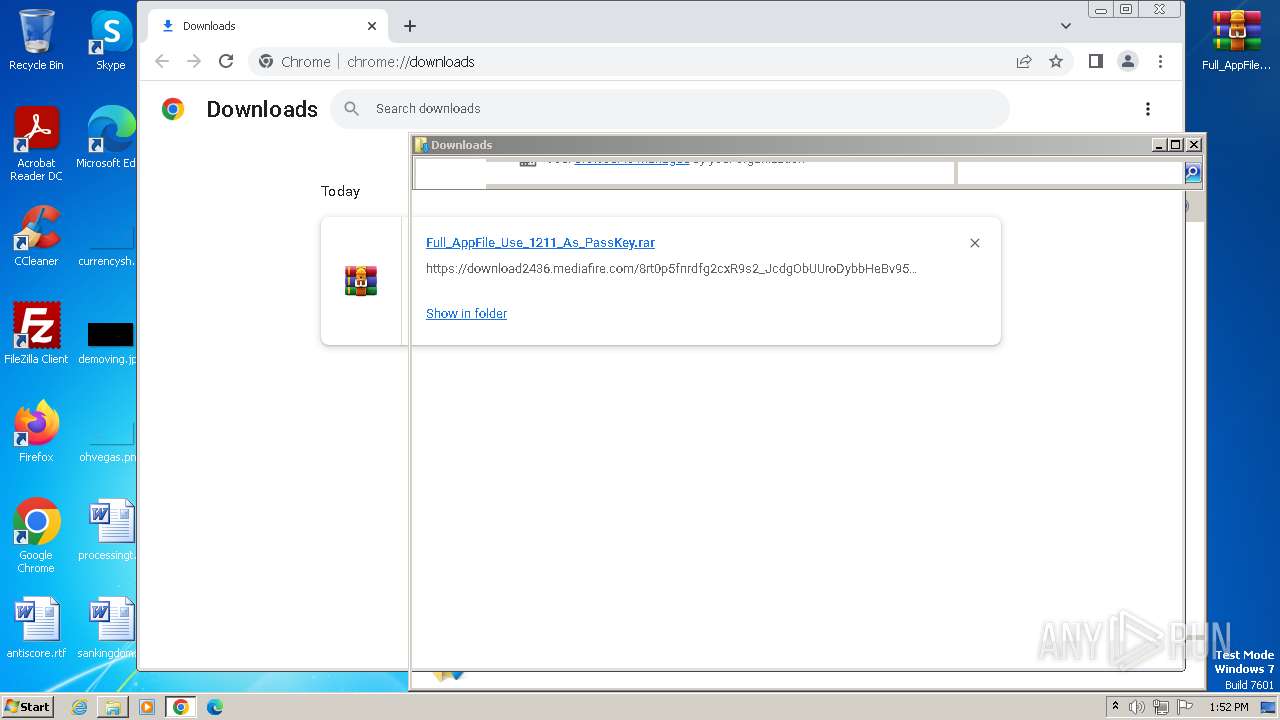Reload the chrome://downloads page
The image size is (1280, 720).
pyautogui.click(x=226, y=61)
